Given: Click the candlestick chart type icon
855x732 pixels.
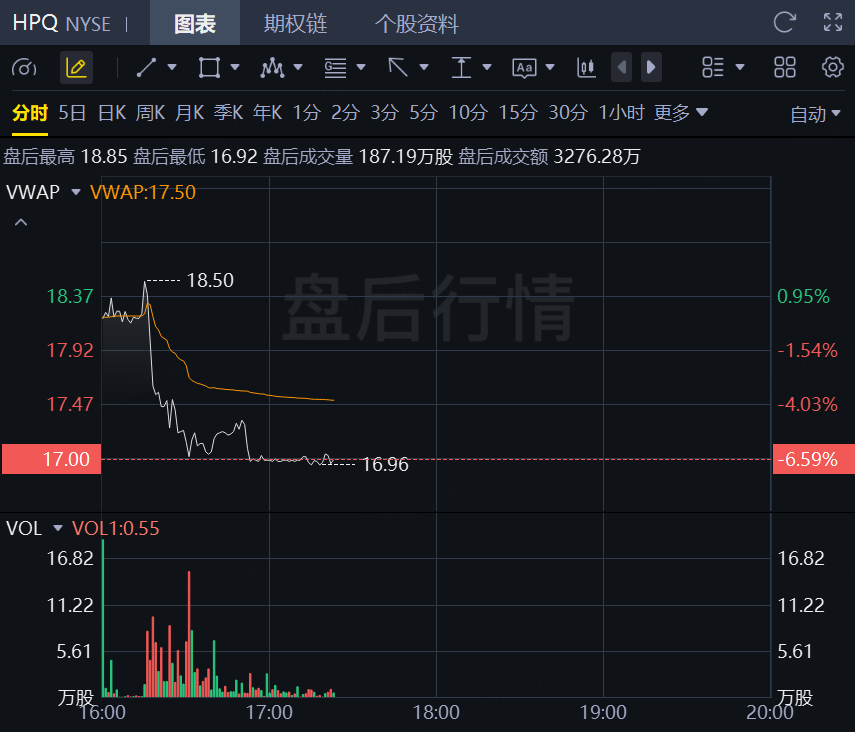Looking at the screenshot, I should 586,68.
